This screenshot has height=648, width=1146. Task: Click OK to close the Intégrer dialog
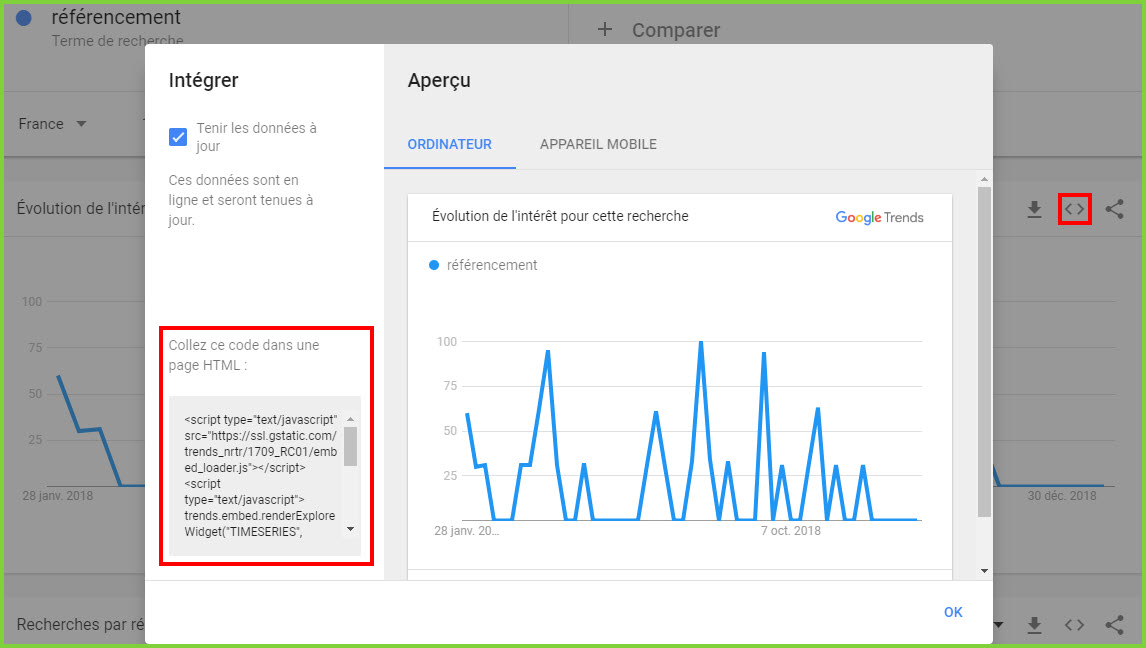(x=953, y=612)
